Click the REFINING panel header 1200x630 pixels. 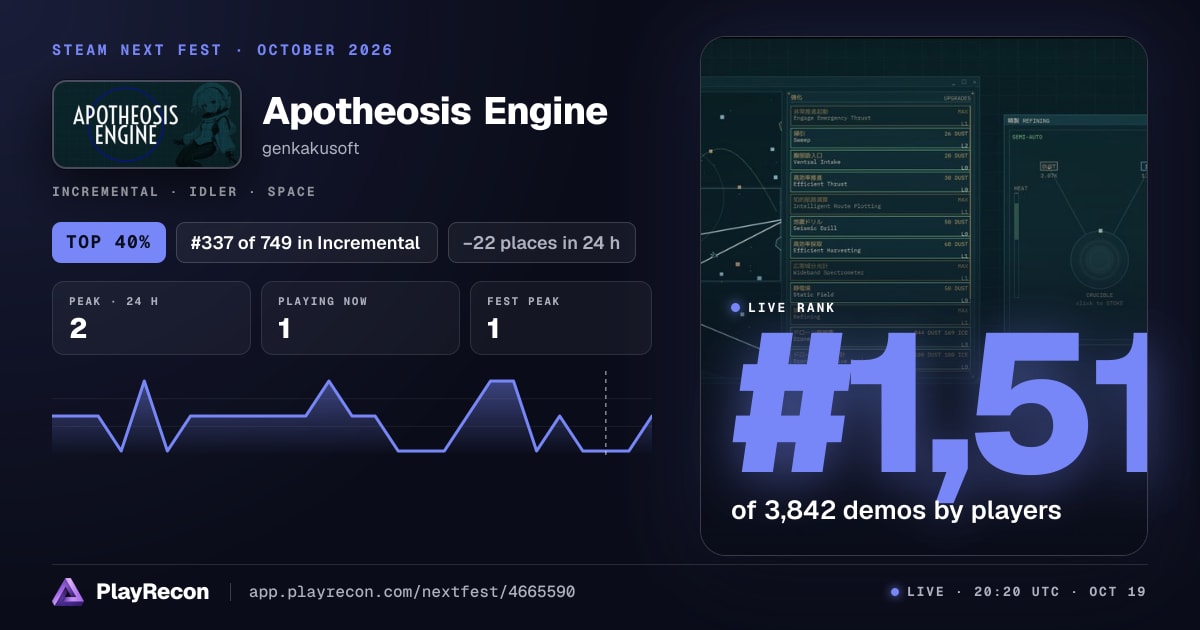click(x=1075, y=121)
